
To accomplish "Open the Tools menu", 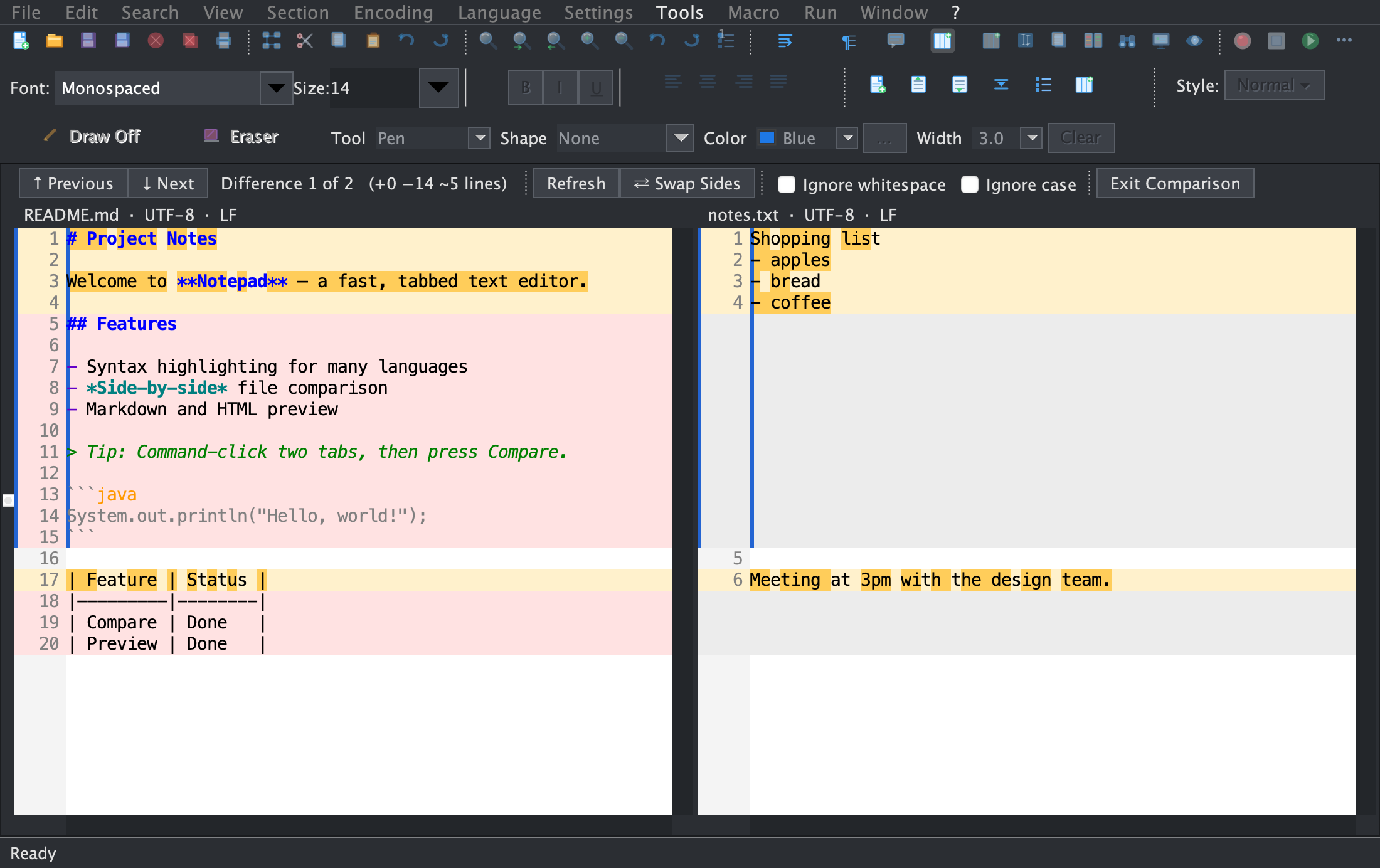I will pyautogui.click(x=679, y=12).
